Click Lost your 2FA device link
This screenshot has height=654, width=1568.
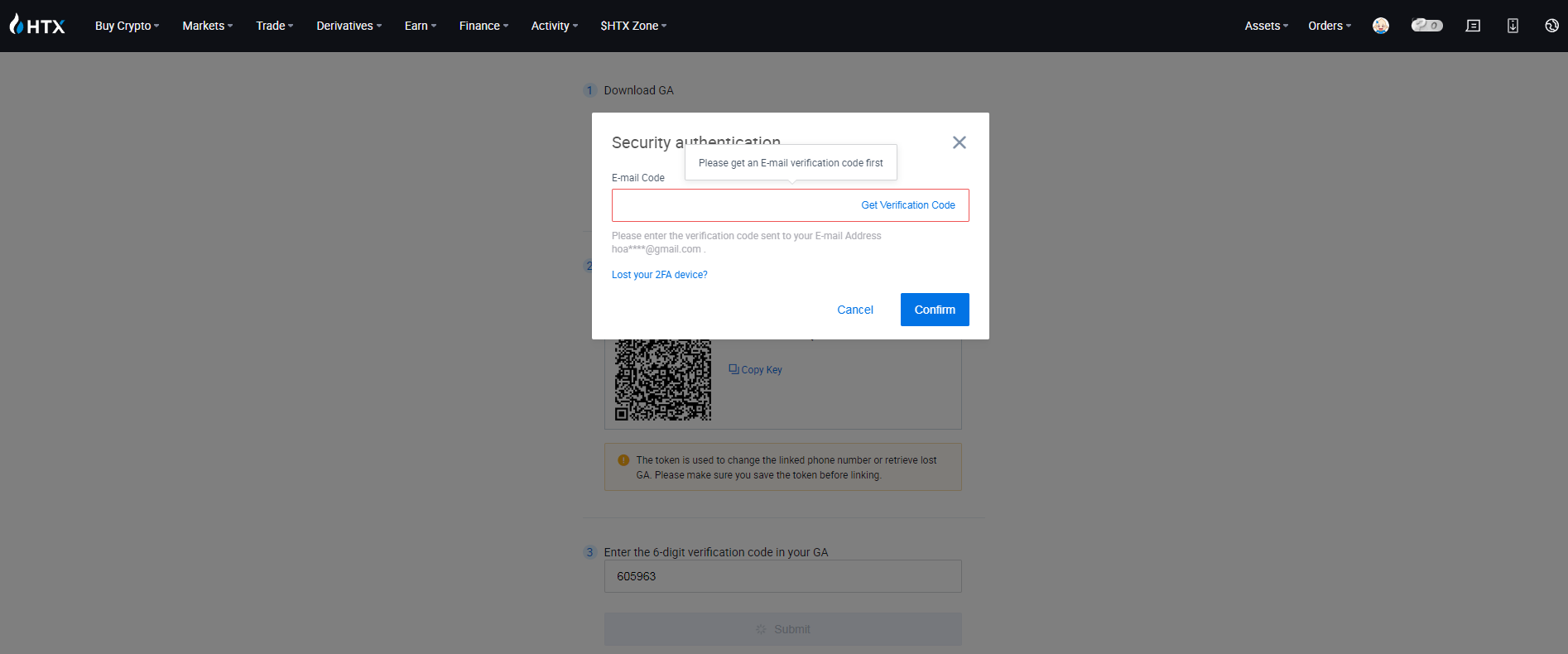click(x=660, y=275)
